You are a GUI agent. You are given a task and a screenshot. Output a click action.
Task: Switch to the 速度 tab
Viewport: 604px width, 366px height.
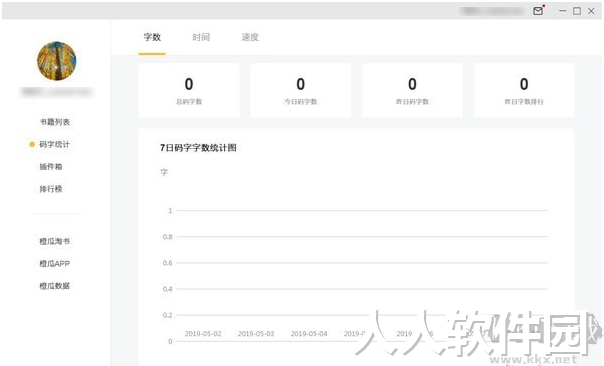point(250,37)
